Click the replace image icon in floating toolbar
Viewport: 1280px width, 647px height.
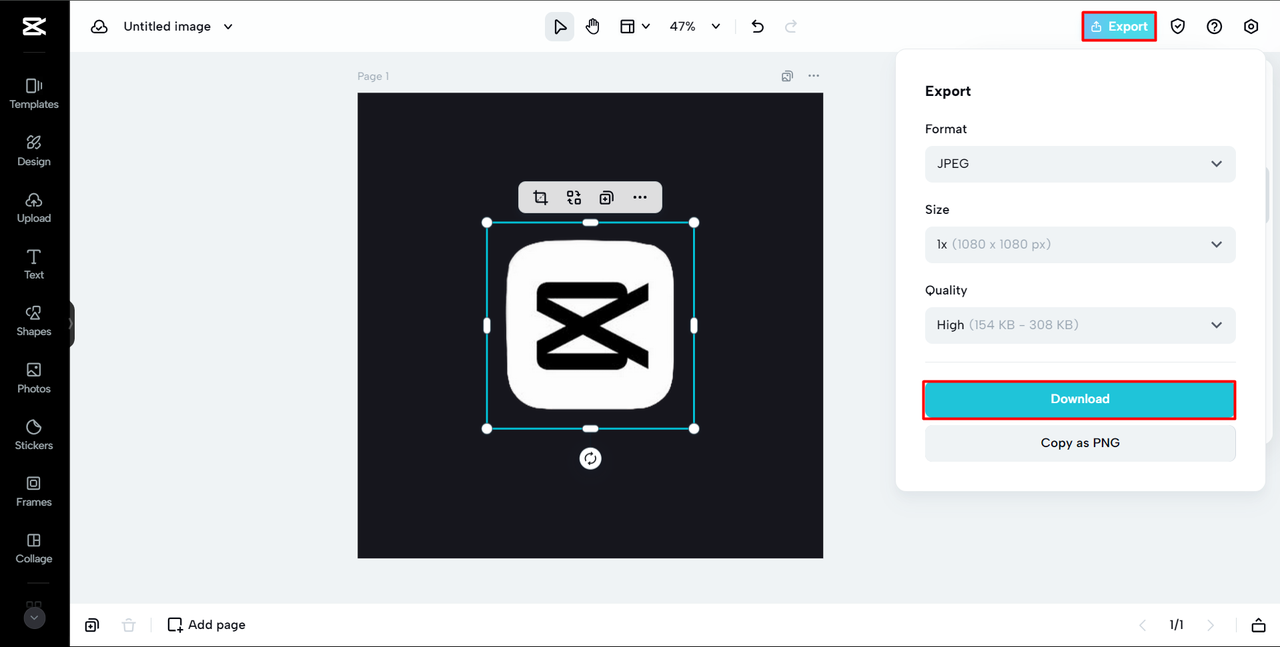point(574,198)
